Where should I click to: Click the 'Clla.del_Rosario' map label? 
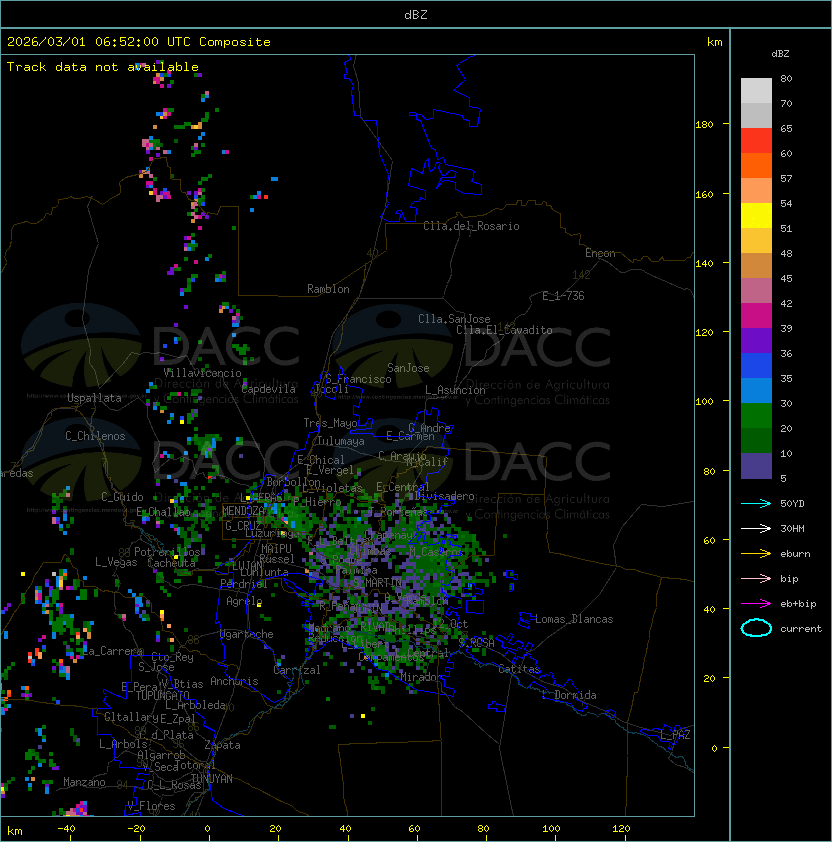[471, 227]
